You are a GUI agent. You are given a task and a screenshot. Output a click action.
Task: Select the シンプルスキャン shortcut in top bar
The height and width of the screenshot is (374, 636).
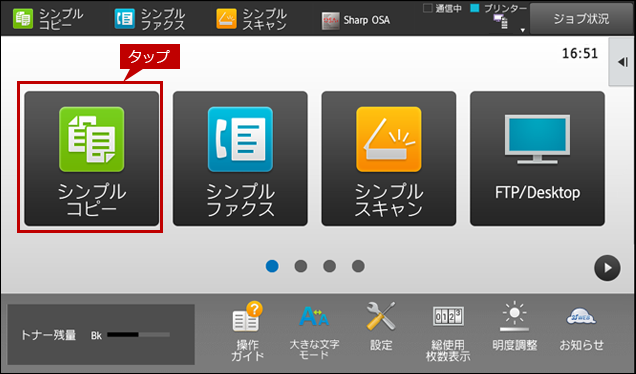[251, 19]
